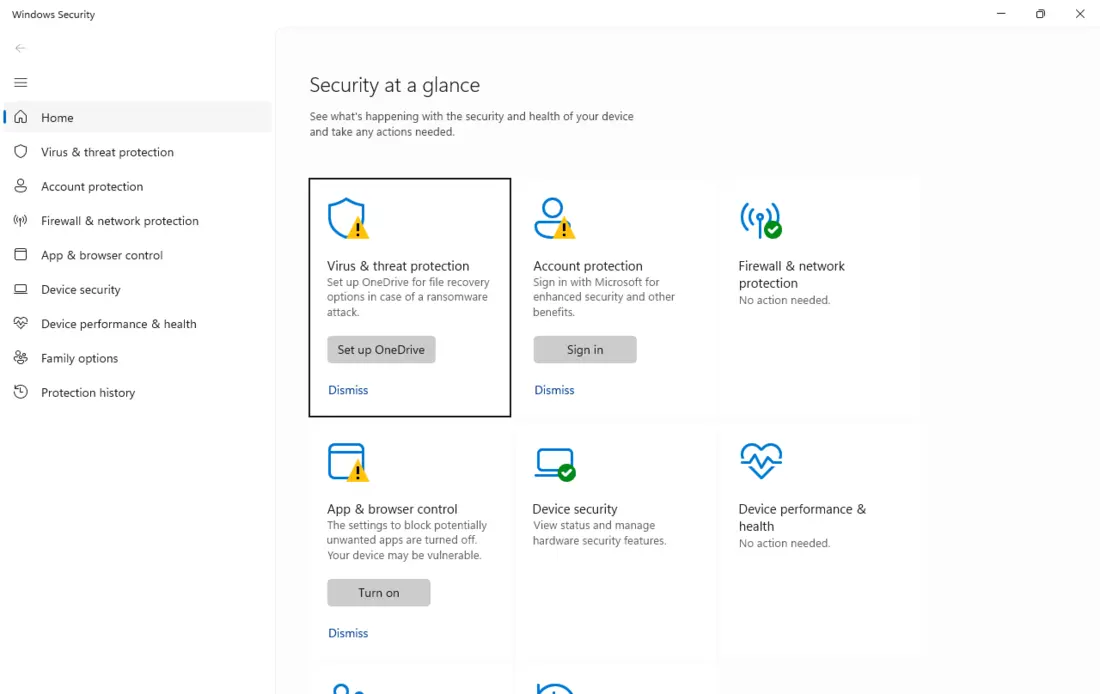Click the antenna icon beside Firewall & network protection in sidebar
Viewport: 1100px width, 694px height.
click(x=21, y=220)
